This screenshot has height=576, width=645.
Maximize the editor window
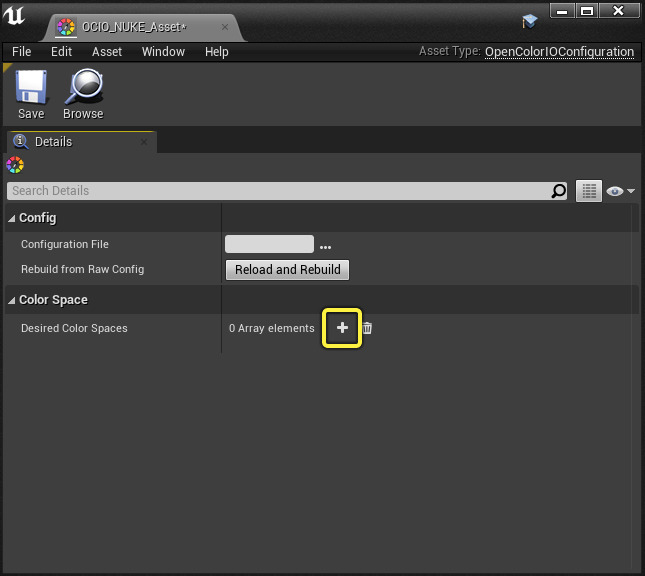tap(587, 11)
